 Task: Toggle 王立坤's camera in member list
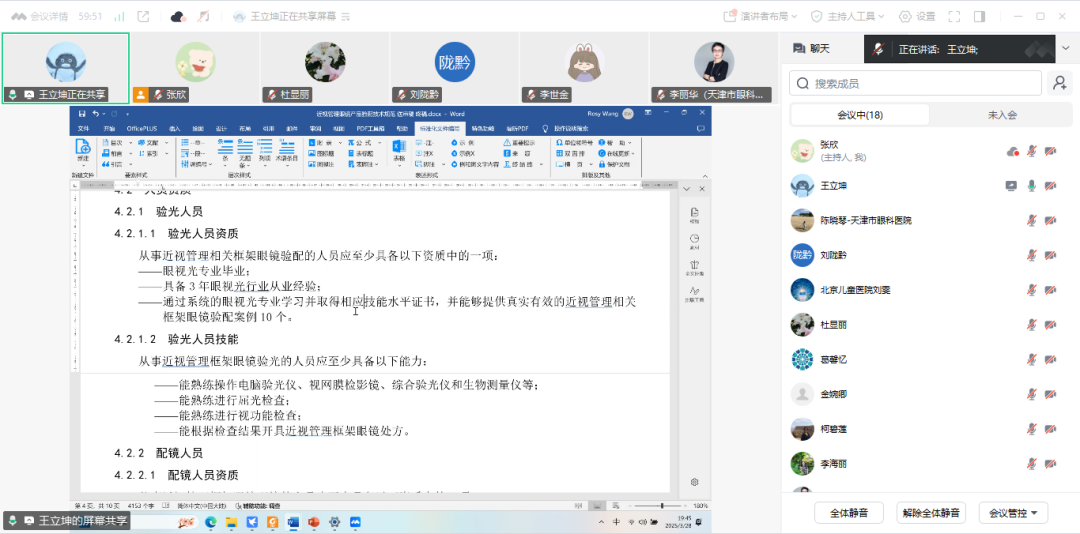coord(1050,185)
